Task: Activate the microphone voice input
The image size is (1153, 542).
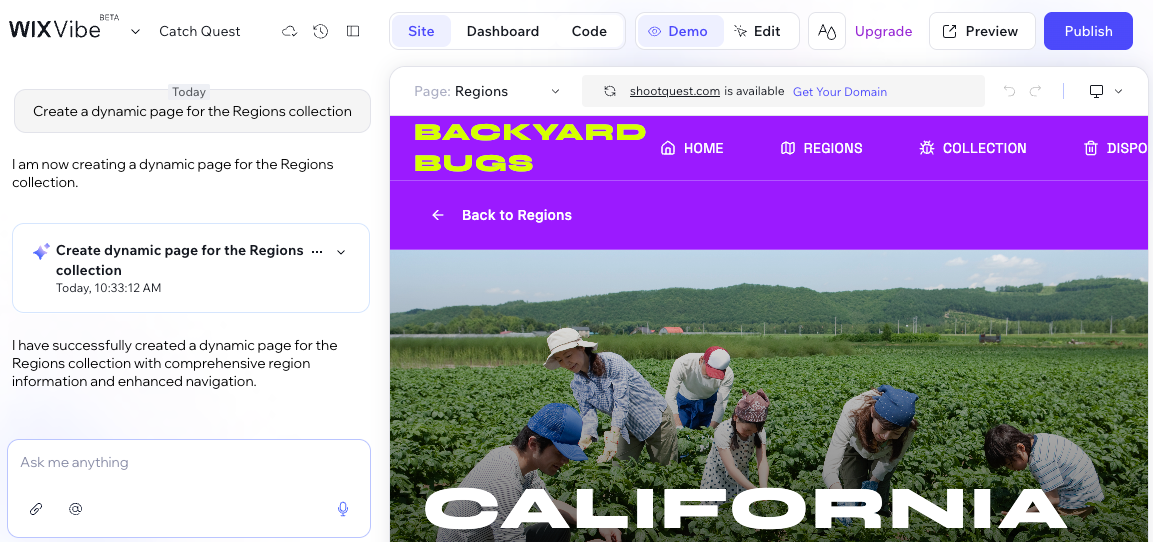Action: tap(343, 509)
